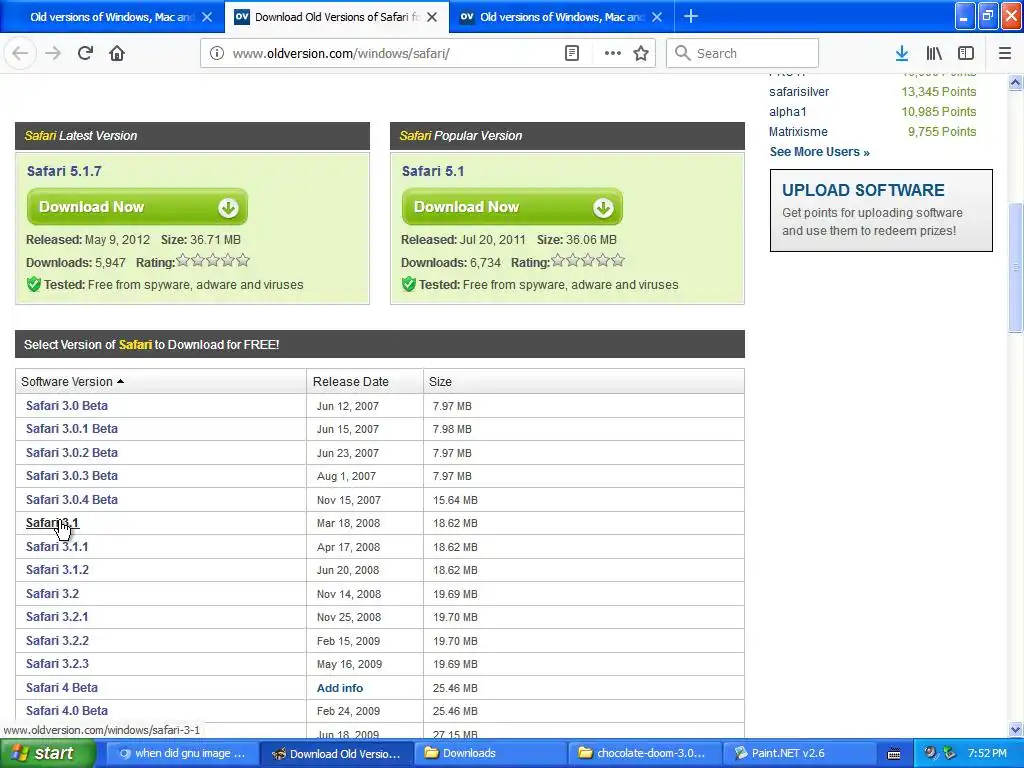Download Safari 5.1.7 with Download Now
Screen dimensions: 1024x768
137,207
